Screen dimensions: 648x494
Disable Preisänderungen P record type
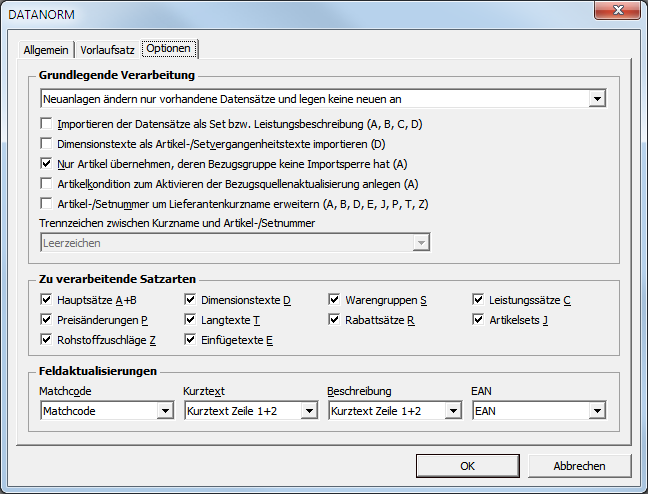click(x=47, y=319)
